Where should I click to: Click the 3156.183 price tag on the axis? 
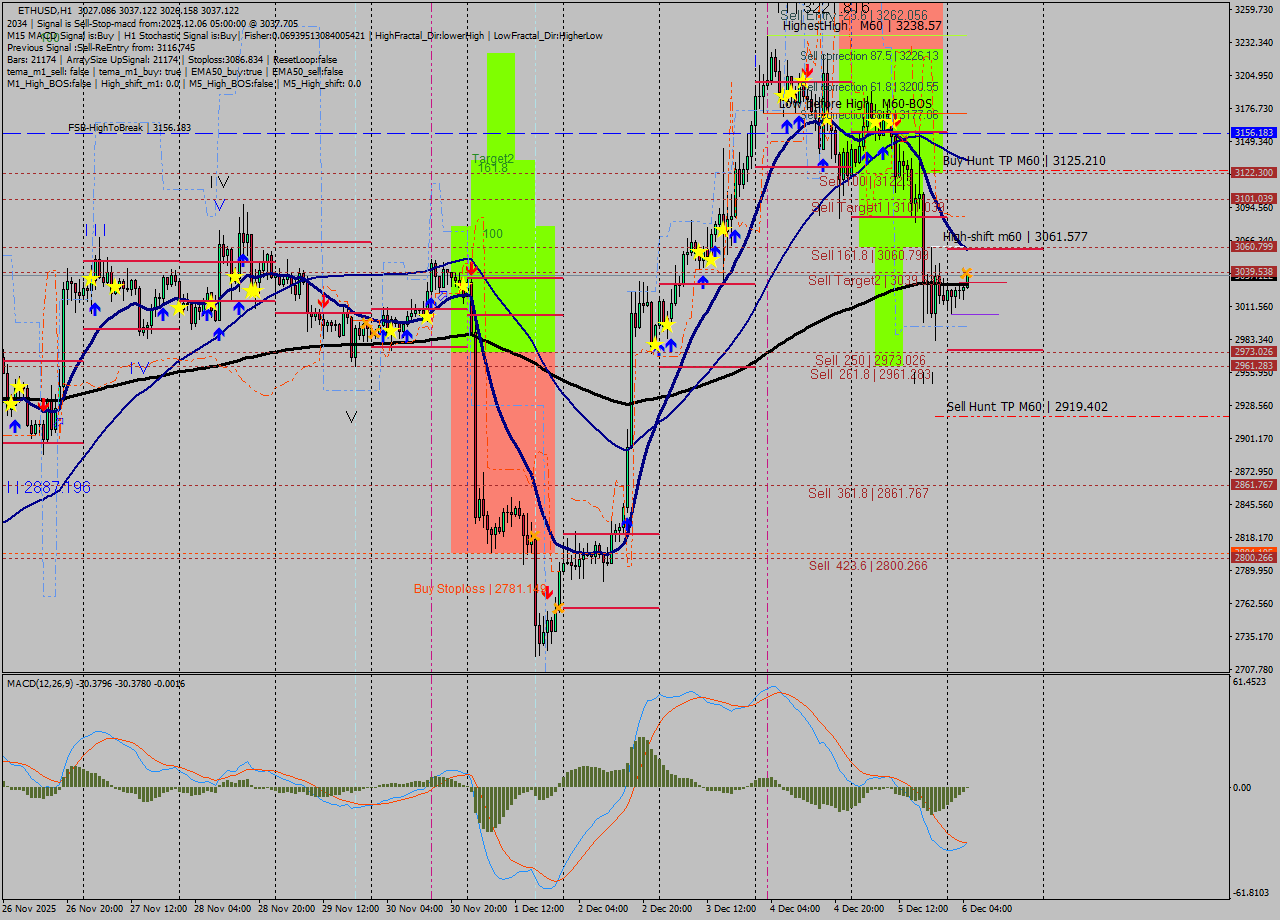[x=1253, y=133]
